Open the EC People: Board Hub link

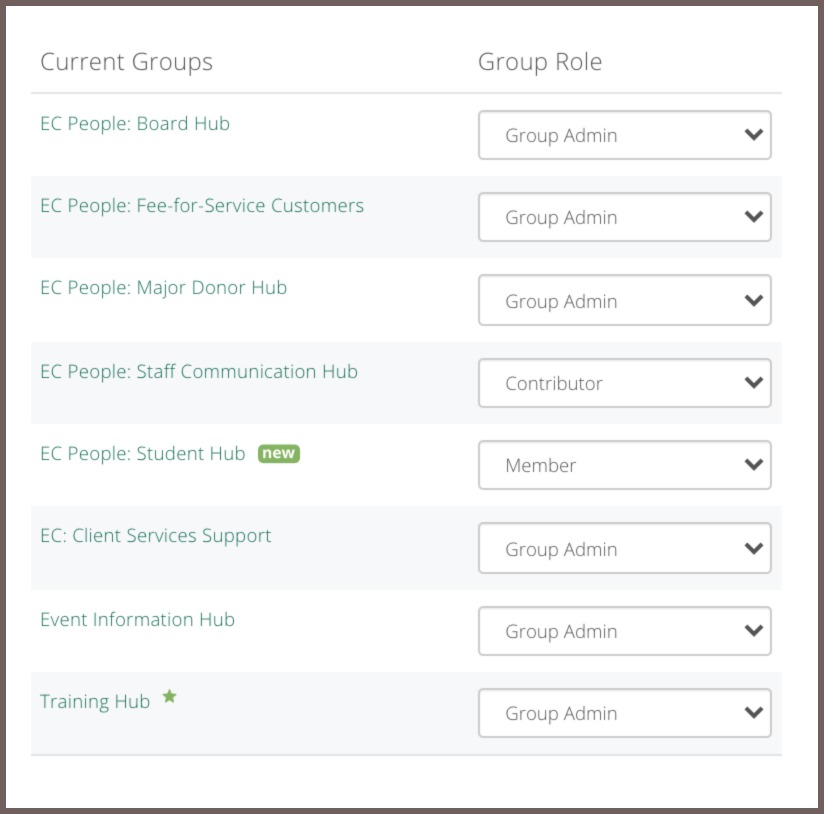click(135, 123)
